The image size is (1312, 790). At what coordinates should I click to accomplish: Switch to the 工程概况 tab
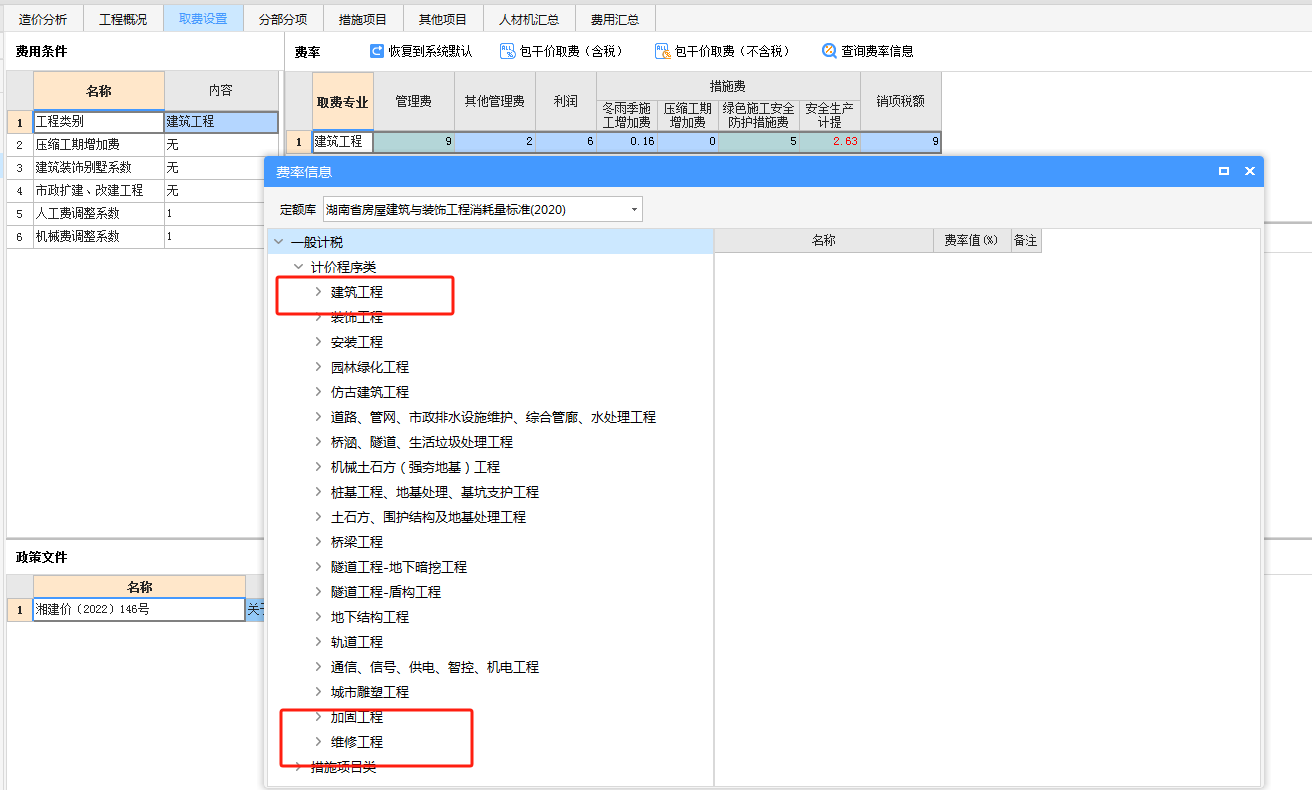pyautogui.click(x=123, y=19)
